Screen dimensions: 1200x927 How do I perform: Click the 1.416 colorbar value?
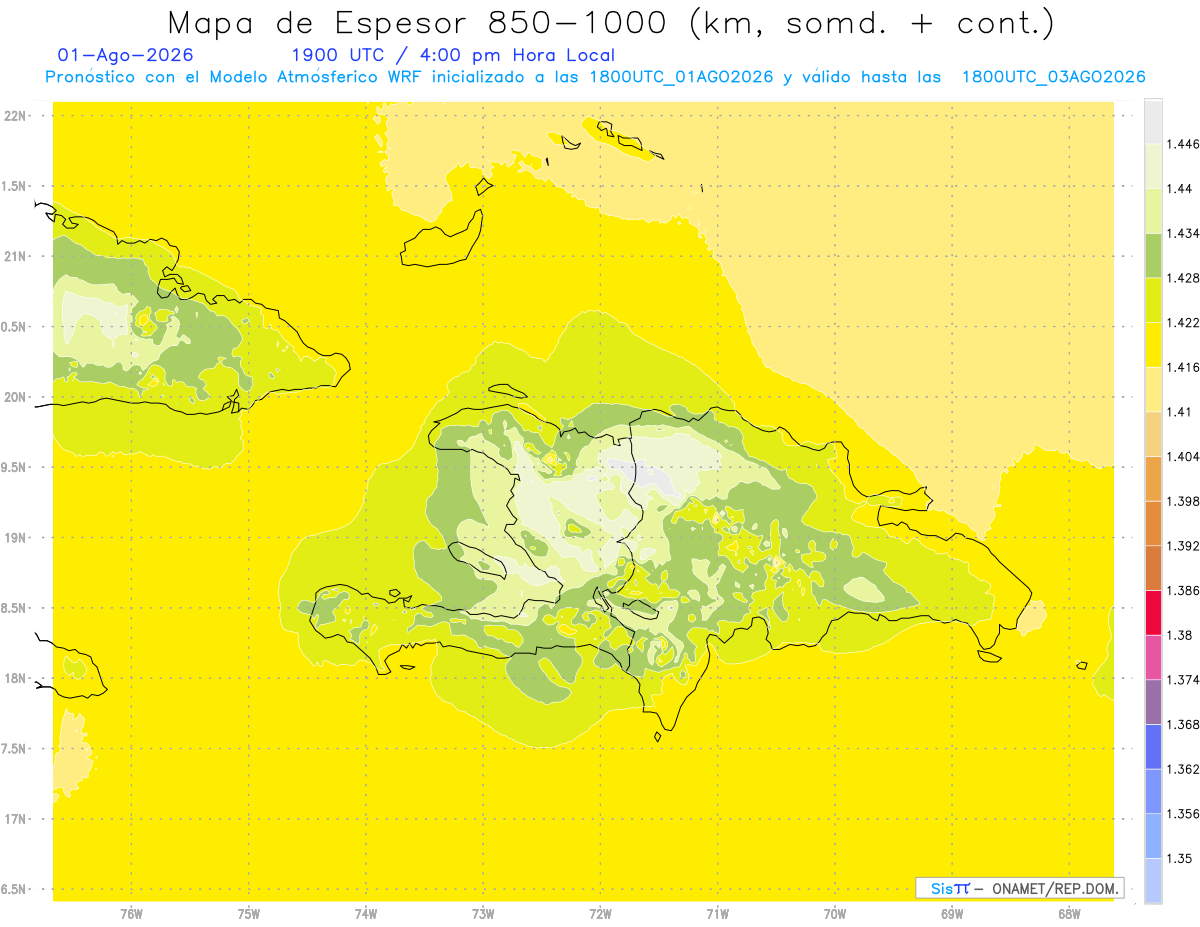click(x=1183, y=367)
